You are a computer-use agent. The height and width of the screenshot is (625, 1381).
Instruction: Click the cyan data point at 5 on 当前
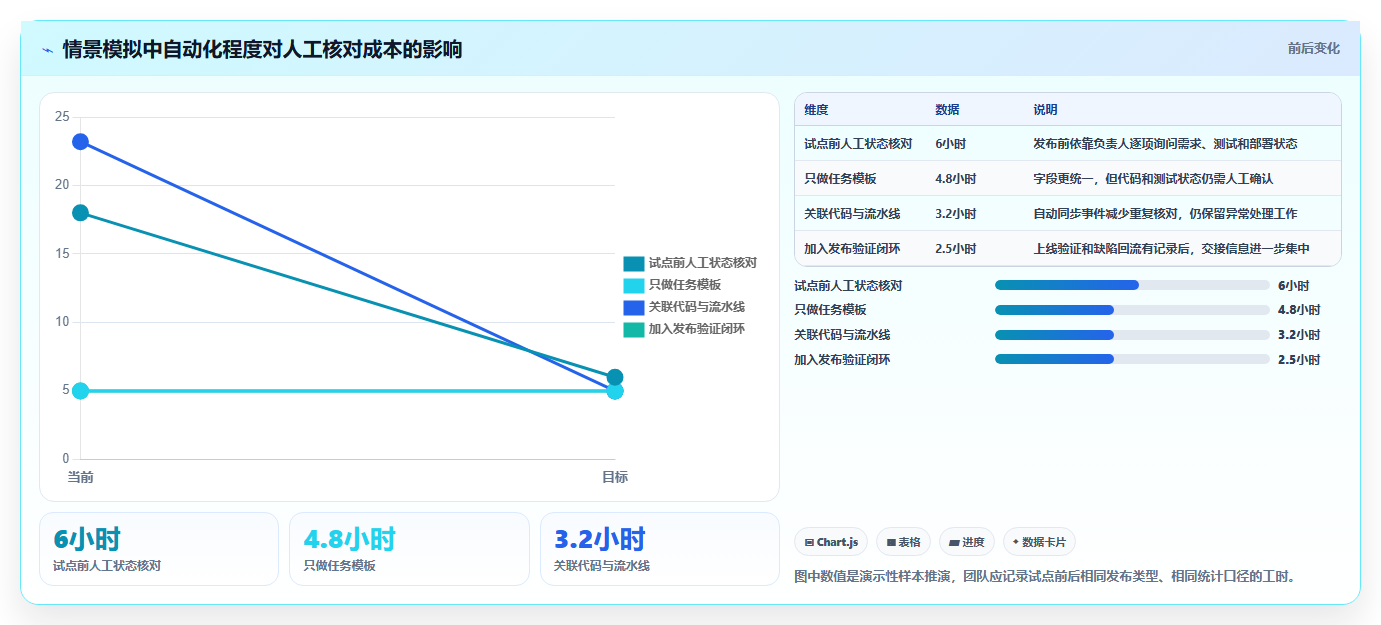(80, 391)
